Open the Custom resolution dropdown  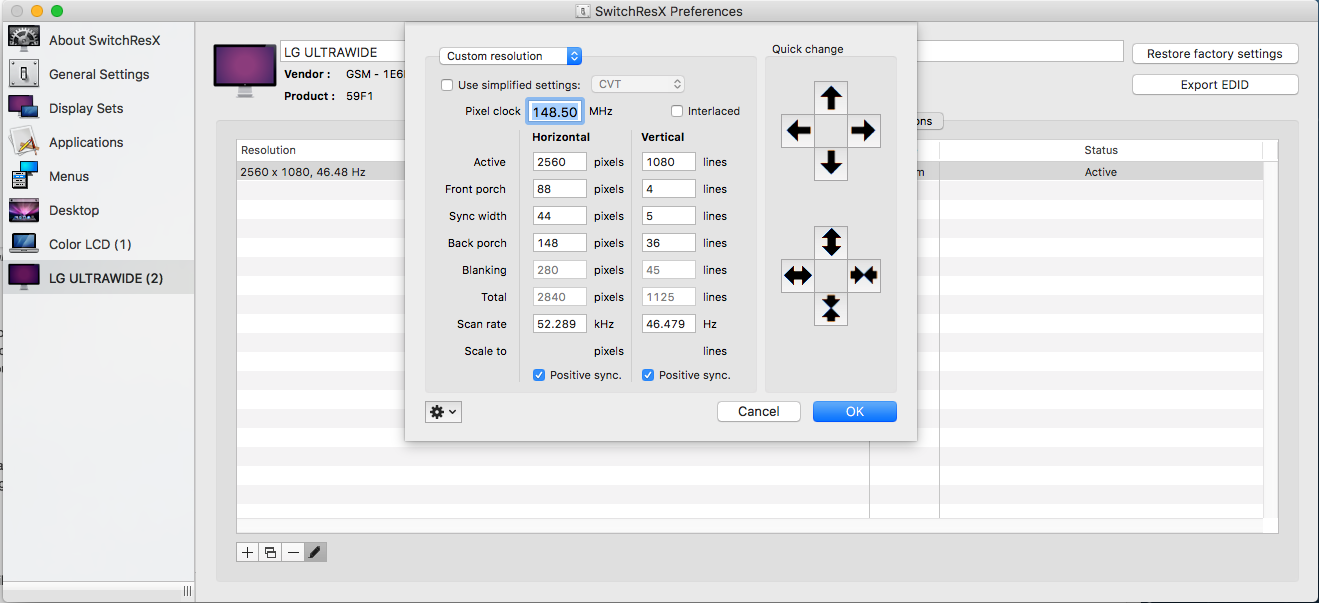510,56
